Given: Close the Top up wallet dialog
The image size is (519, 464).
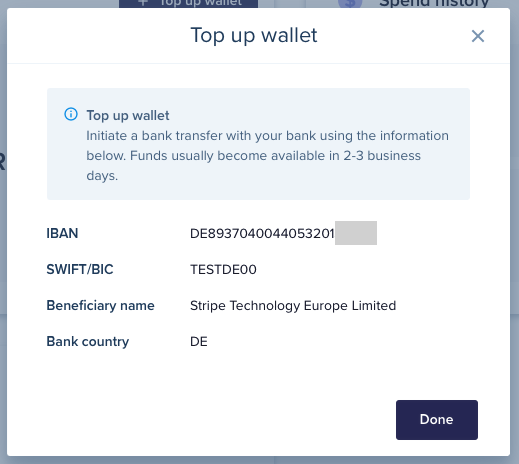Looking at the screenshot, I should click(x=478, y=36).
